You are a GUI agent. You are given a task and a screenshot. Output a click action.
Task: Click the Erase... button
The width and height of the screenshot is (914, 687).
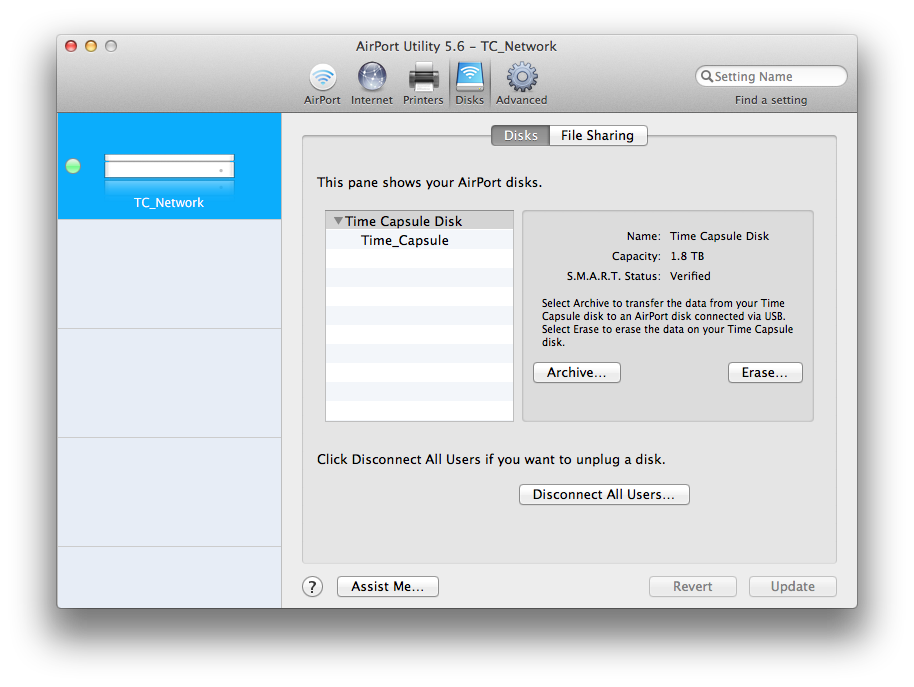pos(765,372)
